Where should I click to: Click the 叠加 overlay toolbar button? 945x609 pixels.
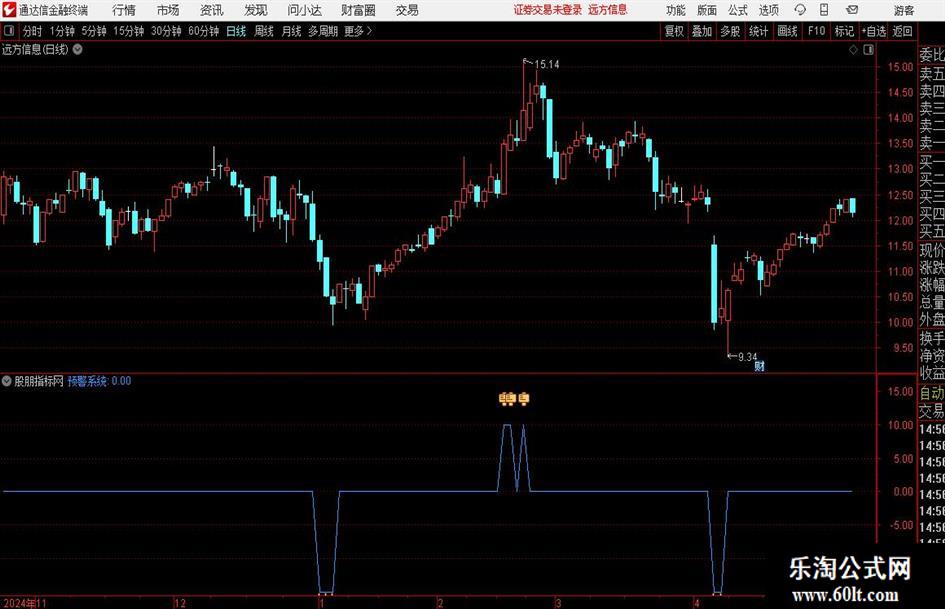[x=702, y=31]
